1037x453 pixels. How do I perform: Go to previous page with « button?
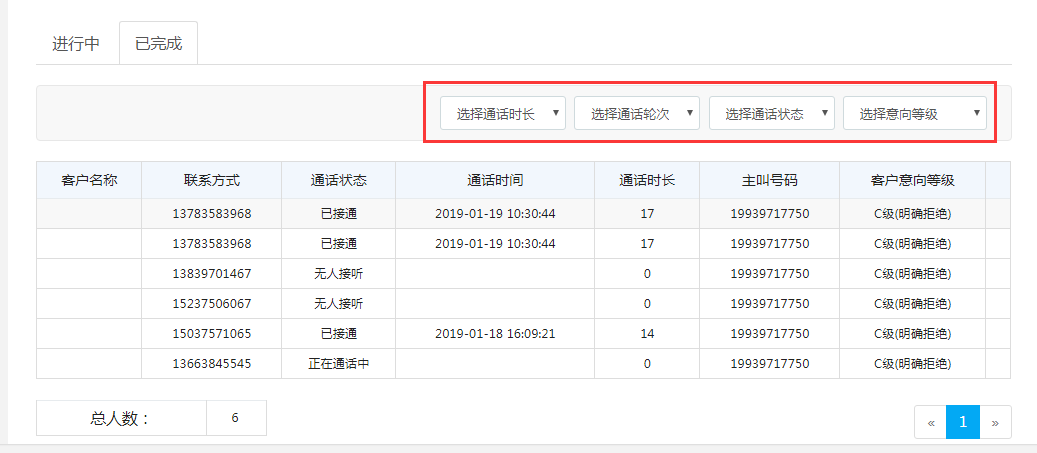[930, 422]
